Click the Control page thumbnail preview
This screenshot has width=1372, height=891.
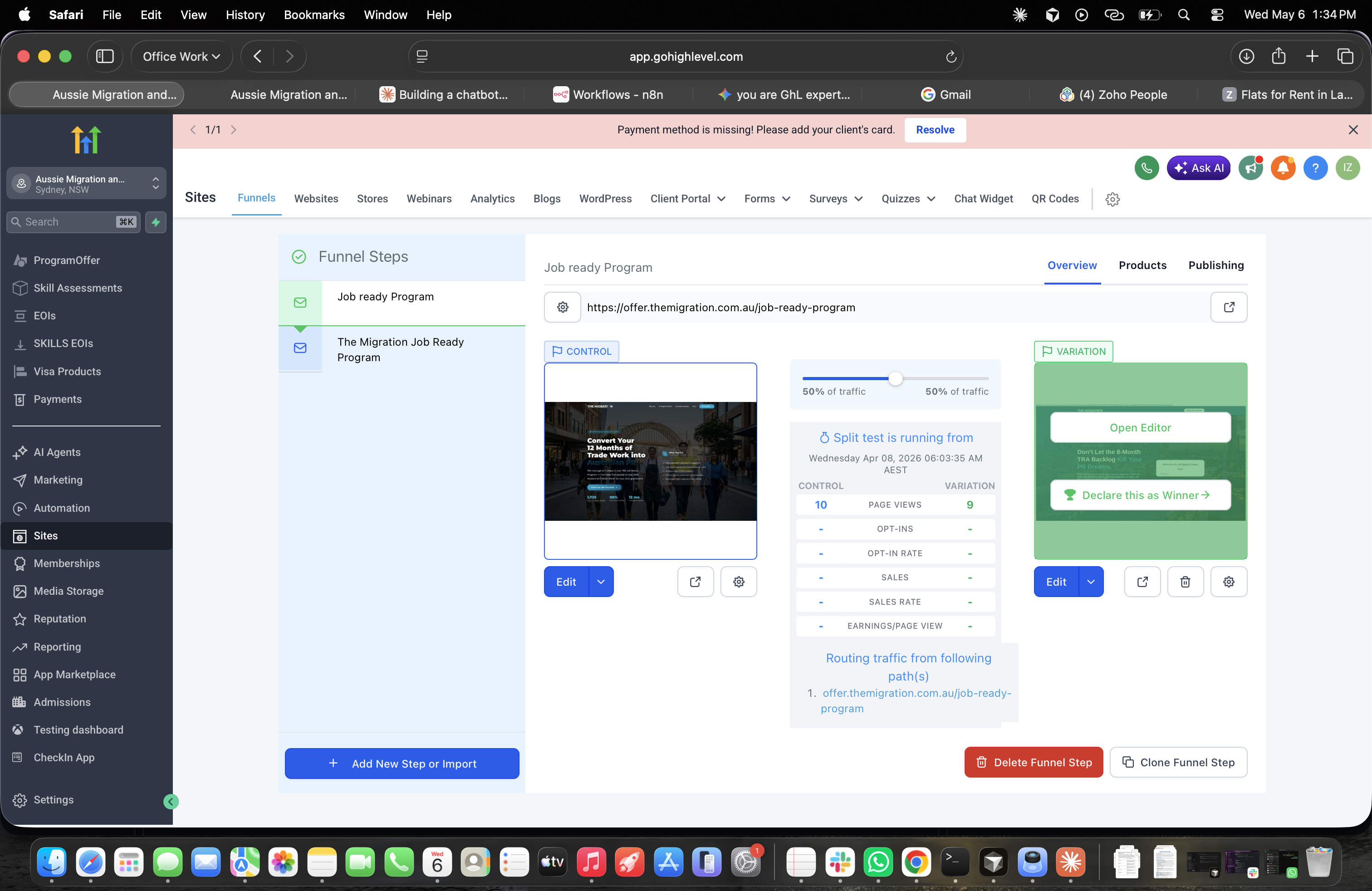(650, 461)
